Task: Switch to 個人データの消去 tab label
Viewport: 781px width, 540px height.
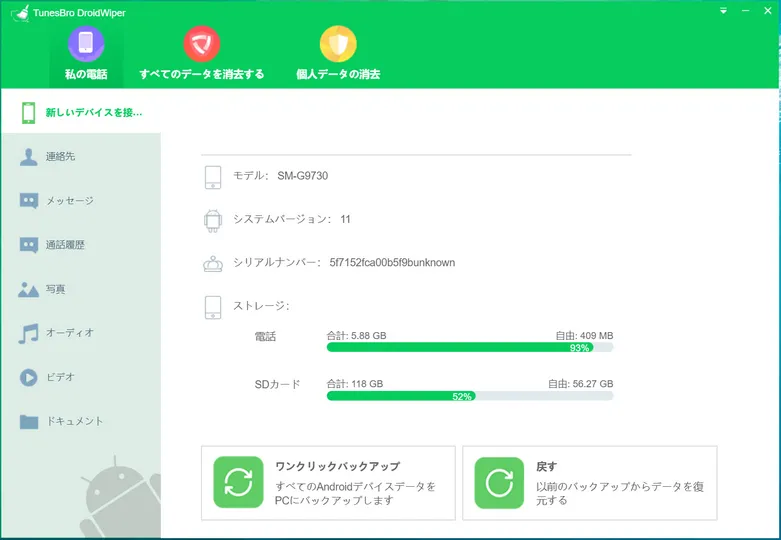Action: tap(338, 74)
